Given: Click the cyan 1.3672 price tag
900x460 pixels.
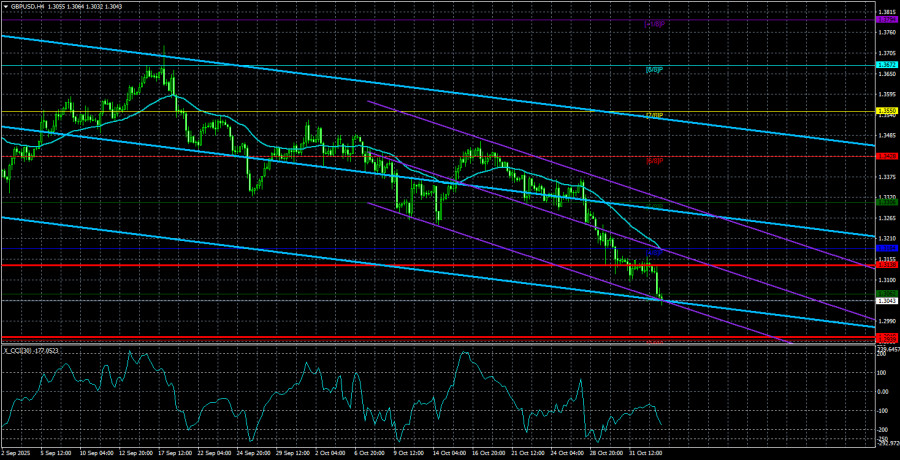Looking at the screenshot, I should tap(885, 66).
